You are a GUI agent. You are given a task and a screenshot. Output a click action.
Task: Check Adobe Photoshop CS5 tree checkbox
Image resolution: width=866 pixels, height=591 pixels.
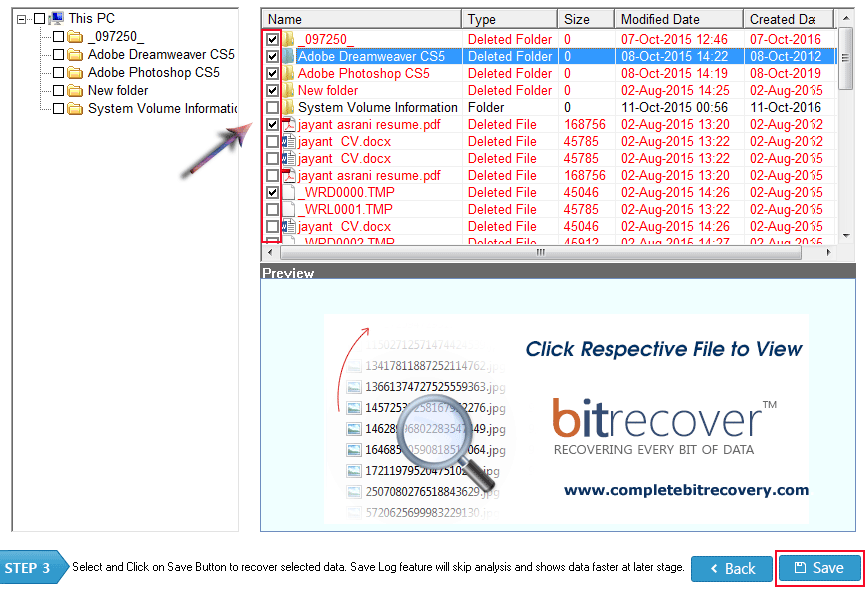coord(58,73)
